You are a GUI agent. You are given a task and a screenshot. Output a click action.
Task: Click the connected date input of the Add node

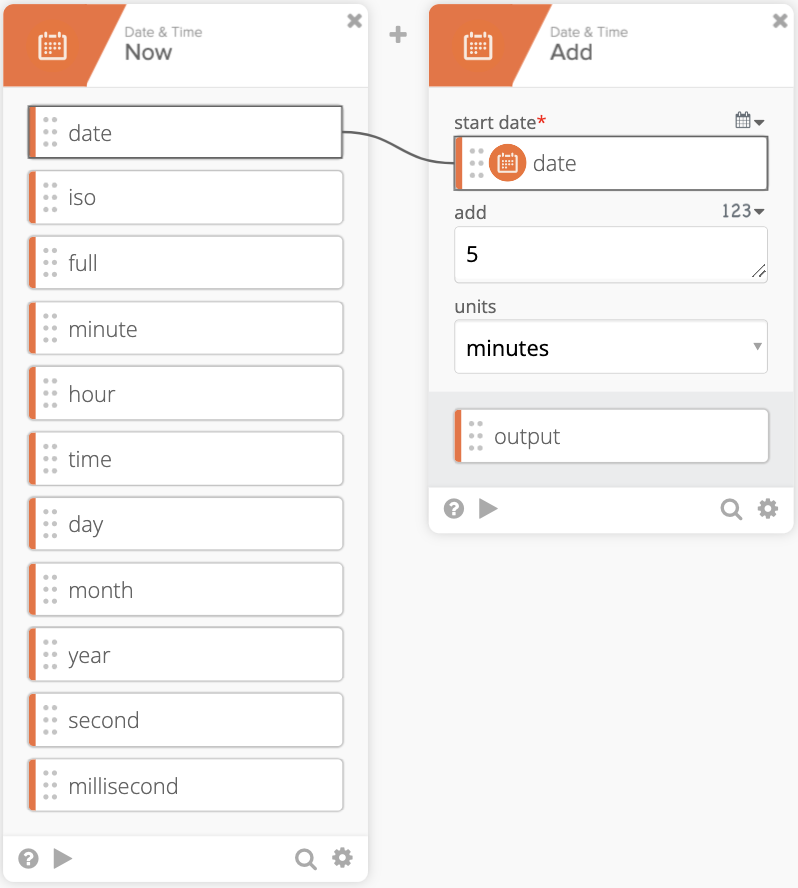610,163
